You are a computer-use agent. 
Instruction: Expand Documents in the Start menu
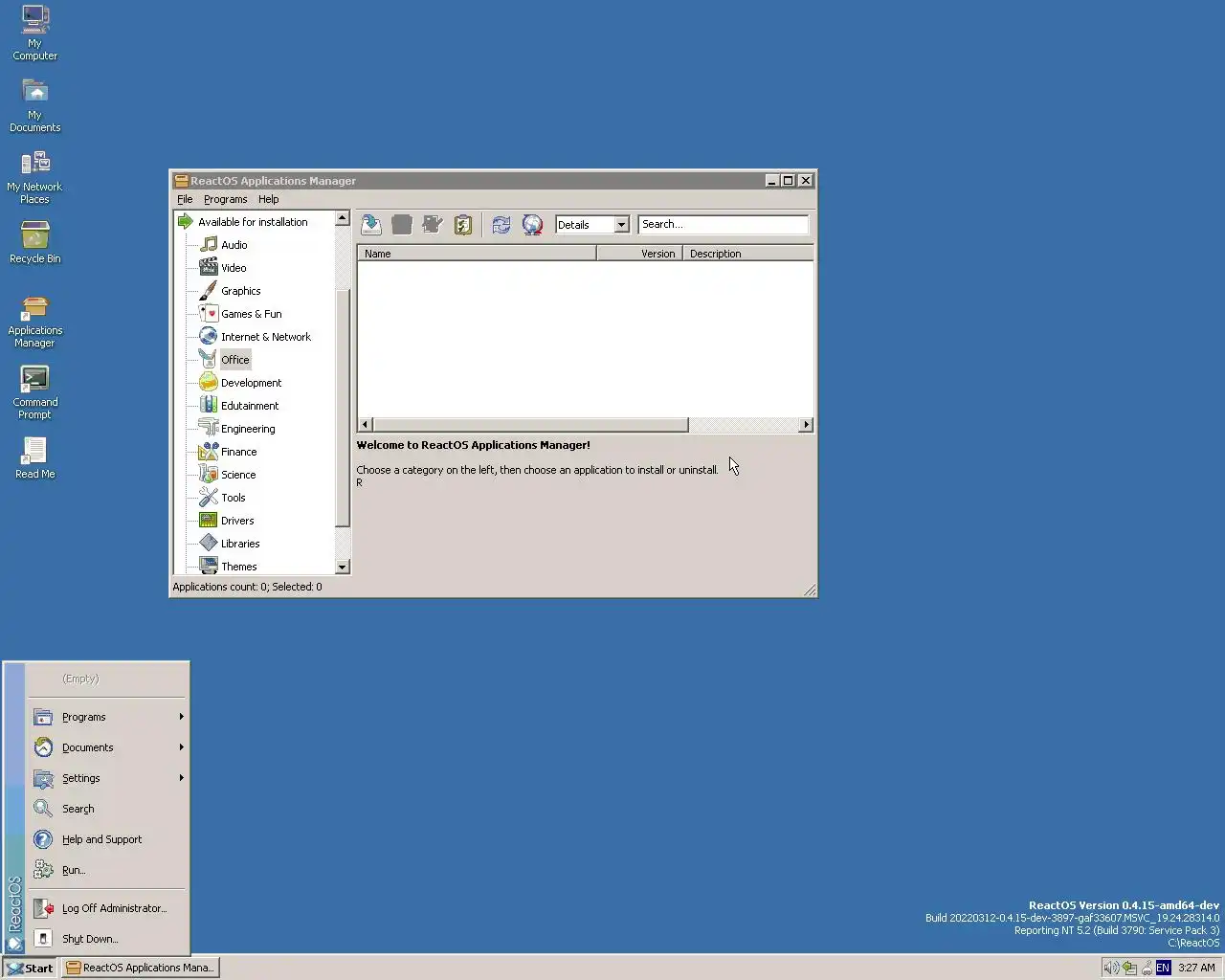(x=108, y=747)
